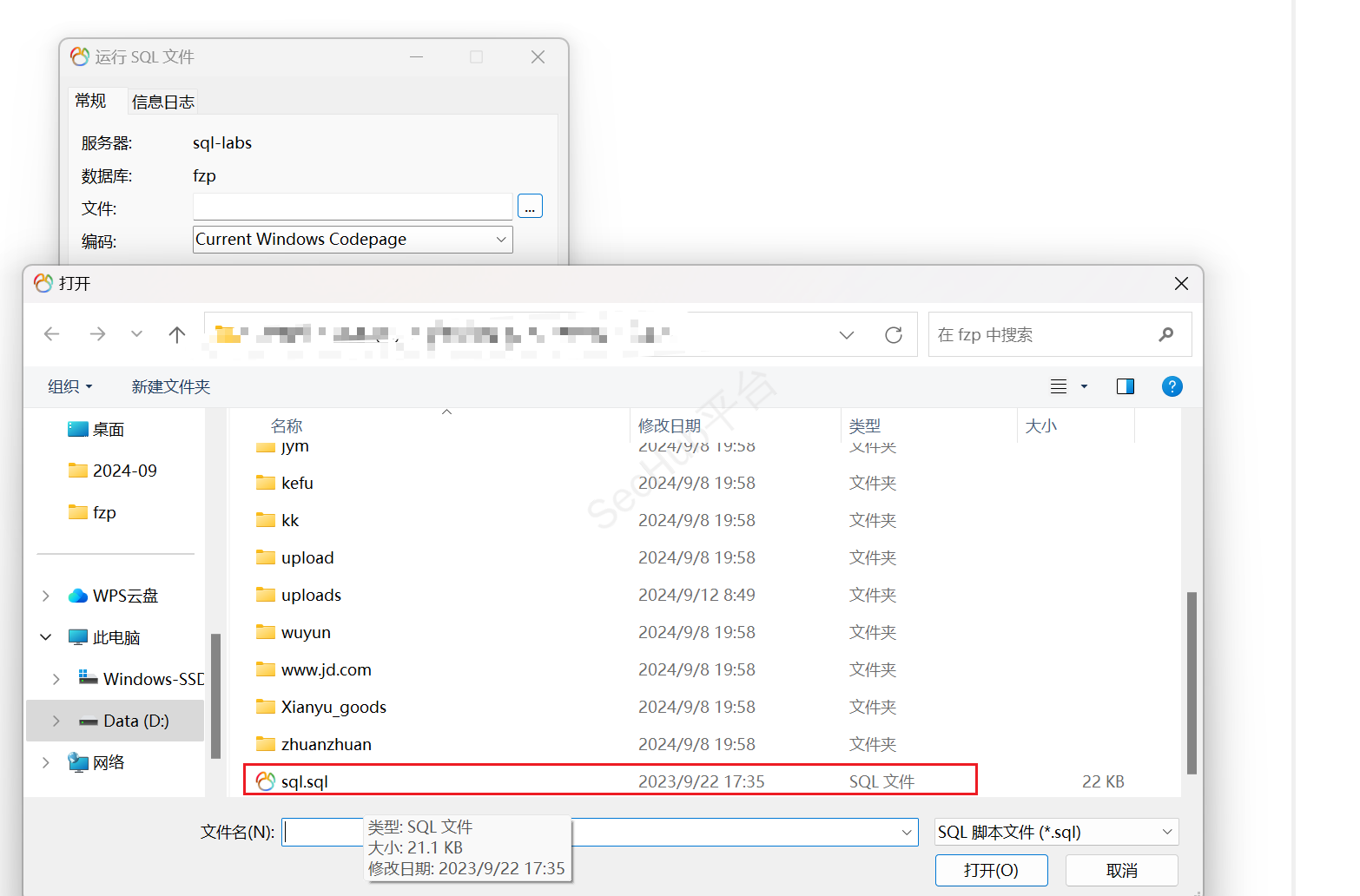Go up one folder level
The width and height of the screenshot is (1360, 896).
(177, 334)
